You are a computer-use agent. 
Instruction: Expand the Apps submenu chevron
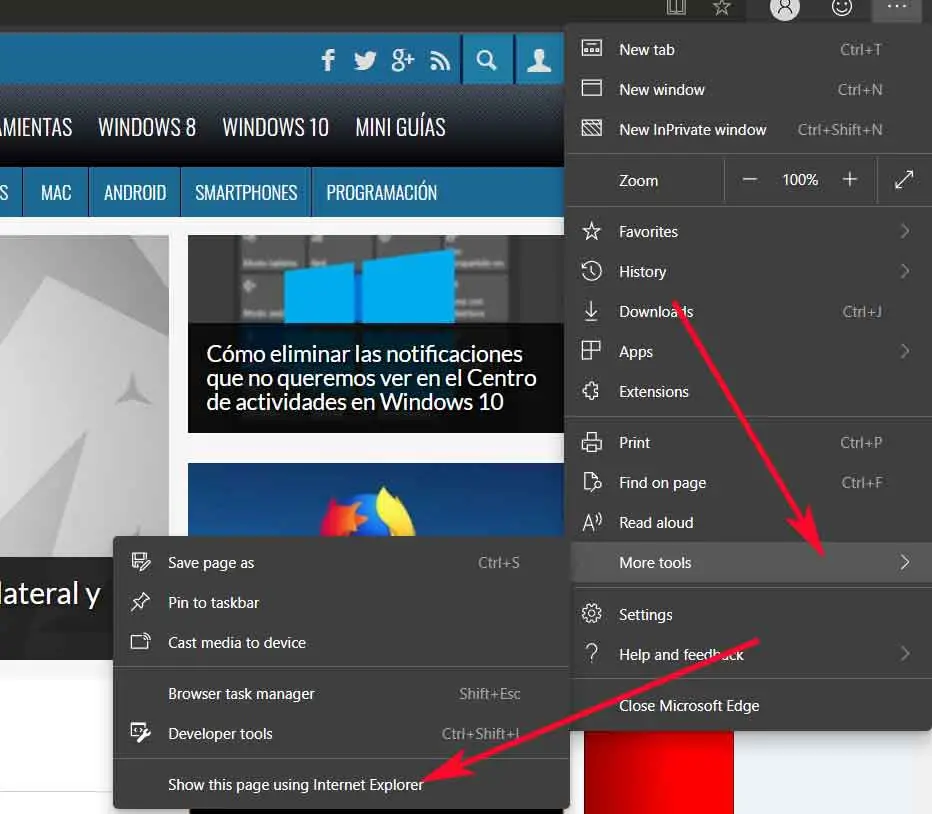coord(904,351)
